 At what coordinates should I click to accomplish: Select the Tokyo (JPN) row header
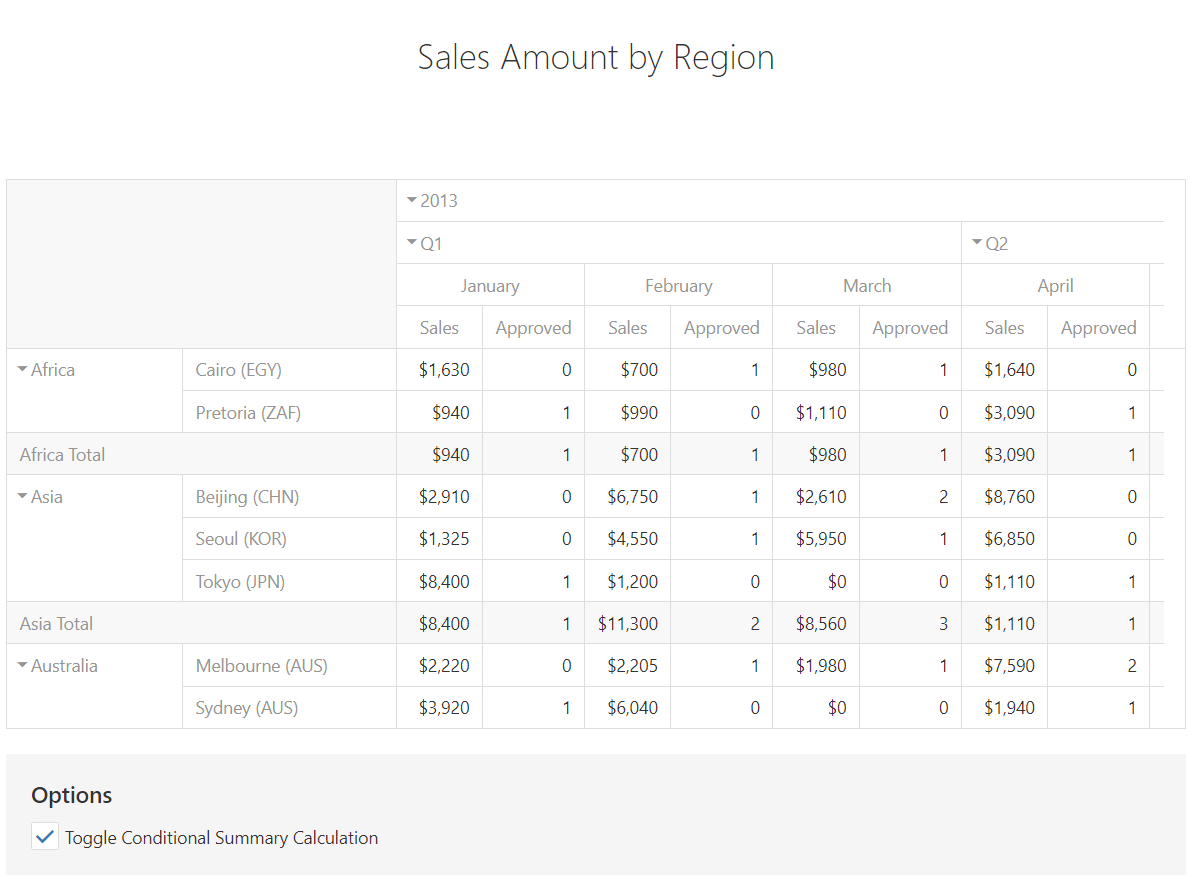pyautogui.click(x=240, y=581)
